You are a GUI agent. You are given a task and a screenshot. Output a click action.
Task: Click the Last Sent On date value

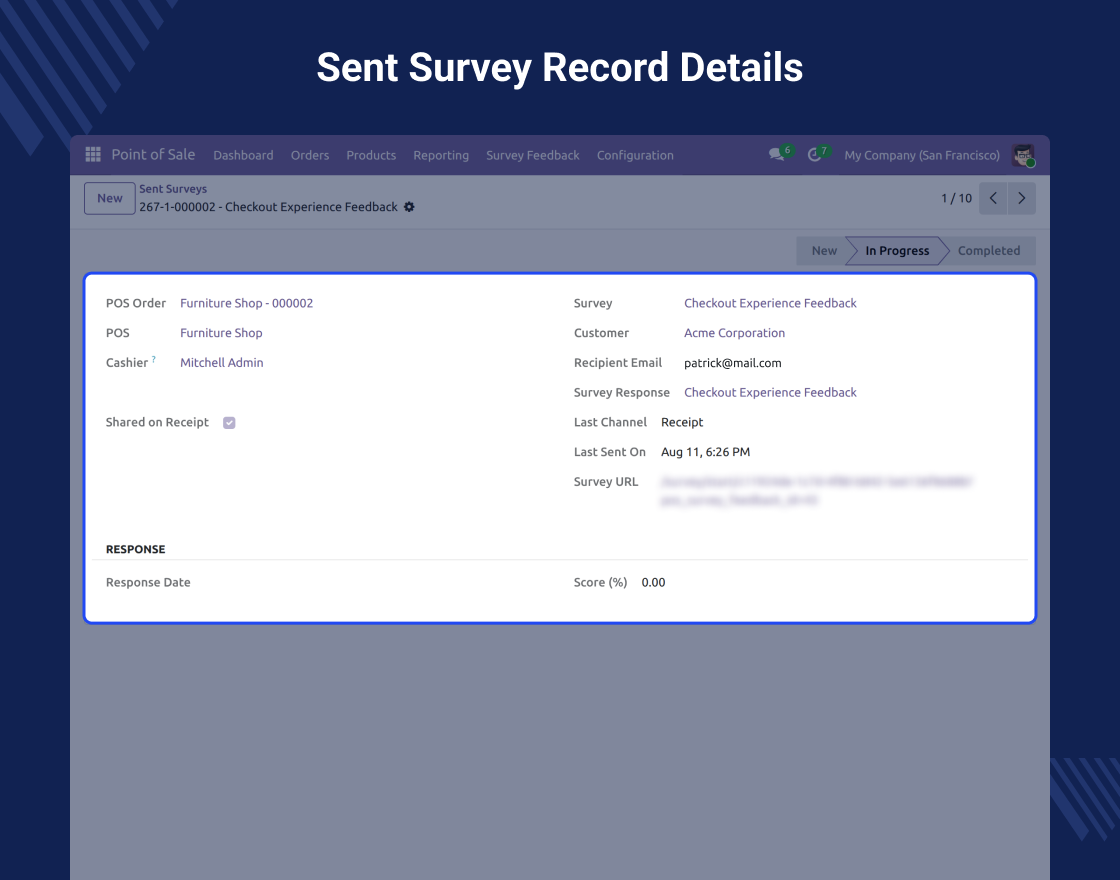[706, 452]
